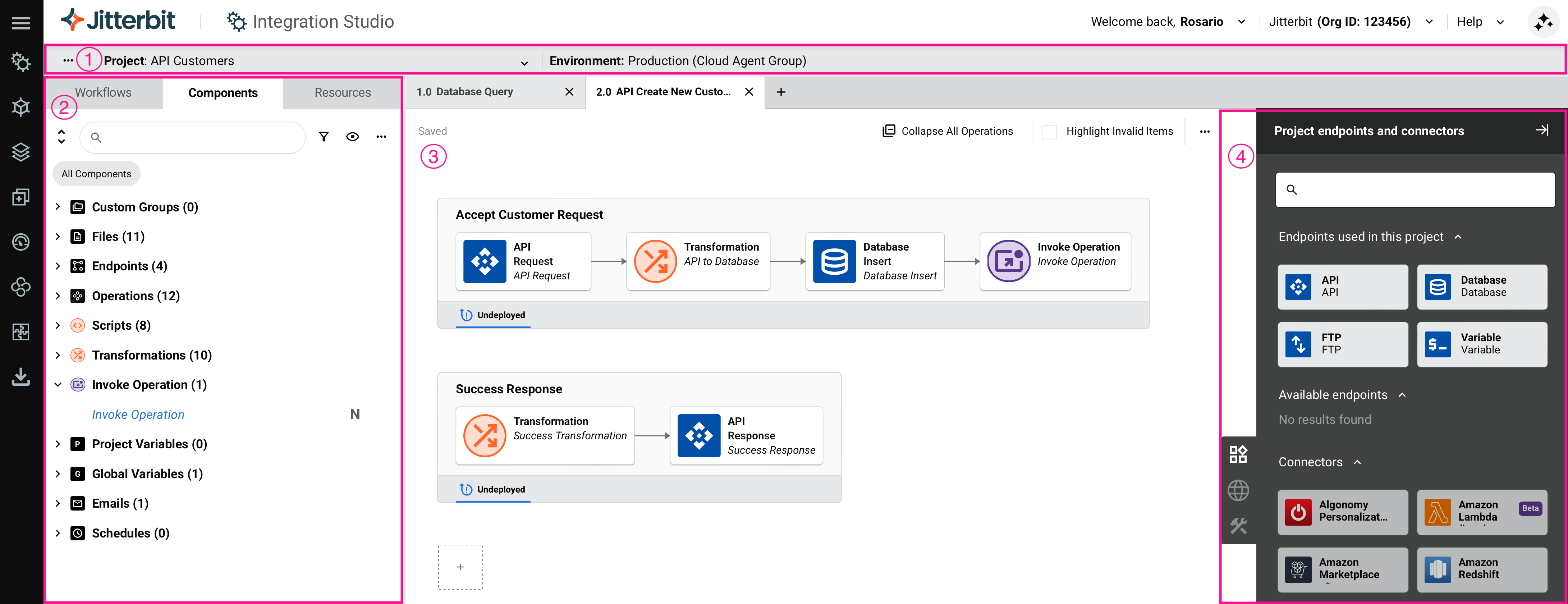Select the Database endpoint tile
Screen dimensions: 1568x604
click(1482, 286)
